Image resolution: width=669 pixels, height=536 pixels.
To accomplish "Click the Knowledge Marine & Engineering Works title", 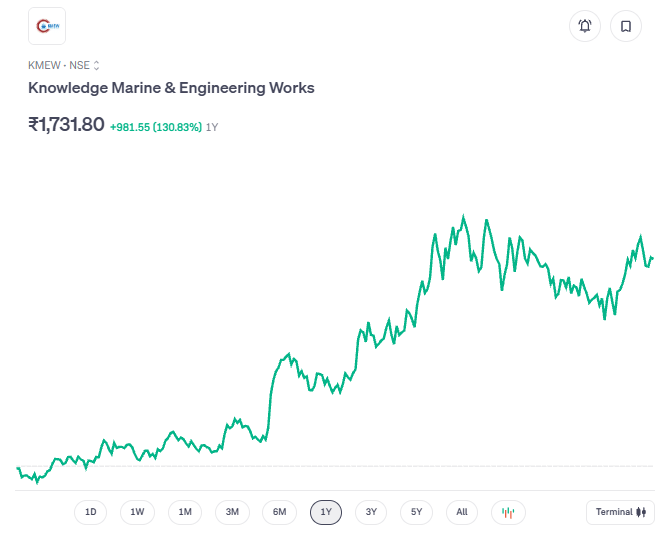I will pos(171,88).
